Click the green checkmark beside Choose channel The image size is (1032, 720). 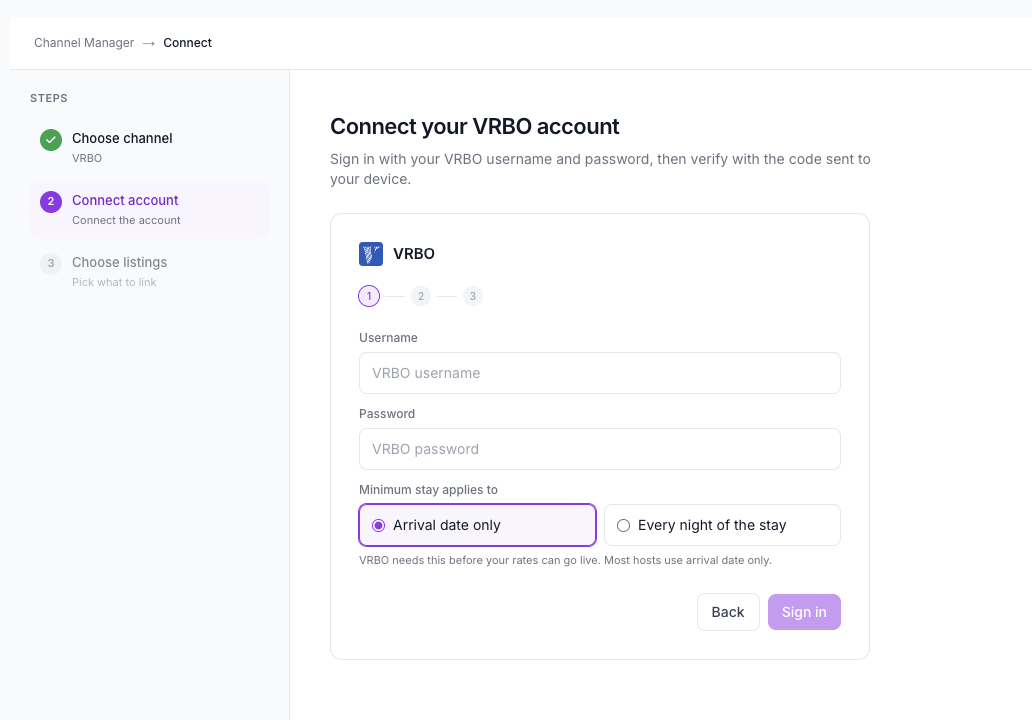click(51, 140)
